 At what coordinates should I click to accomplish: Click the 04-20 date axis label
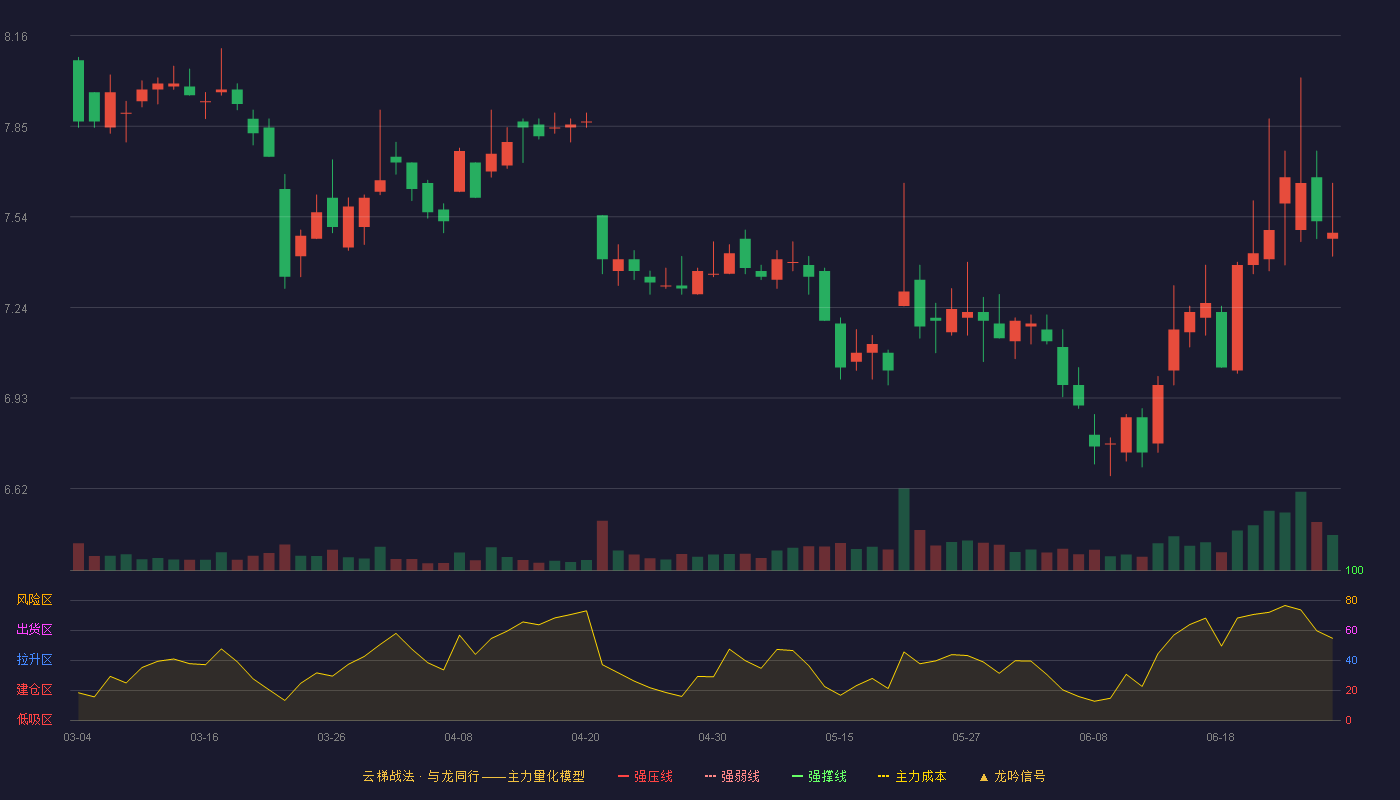pos(585,737)
